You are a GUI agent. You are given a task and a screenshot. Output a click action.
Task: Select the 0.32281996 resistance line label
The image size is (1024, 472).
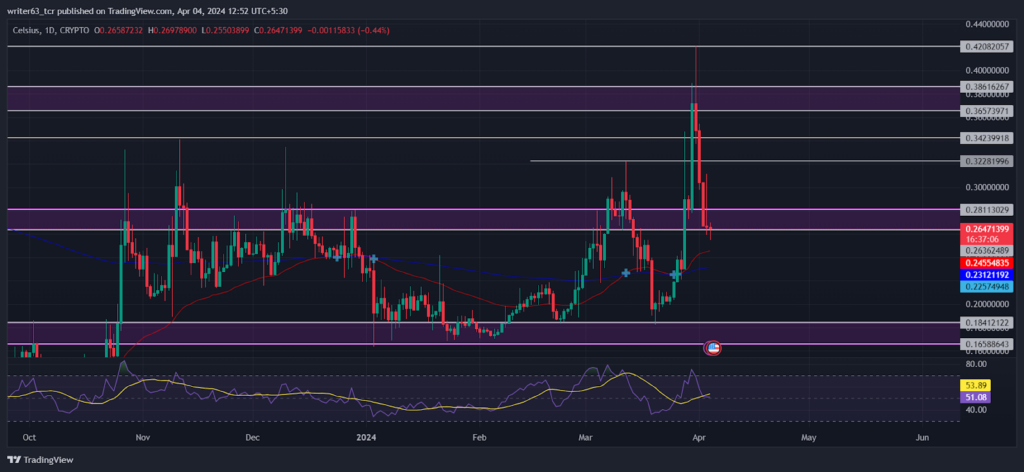pyautogui.click(x=986, y=161)
